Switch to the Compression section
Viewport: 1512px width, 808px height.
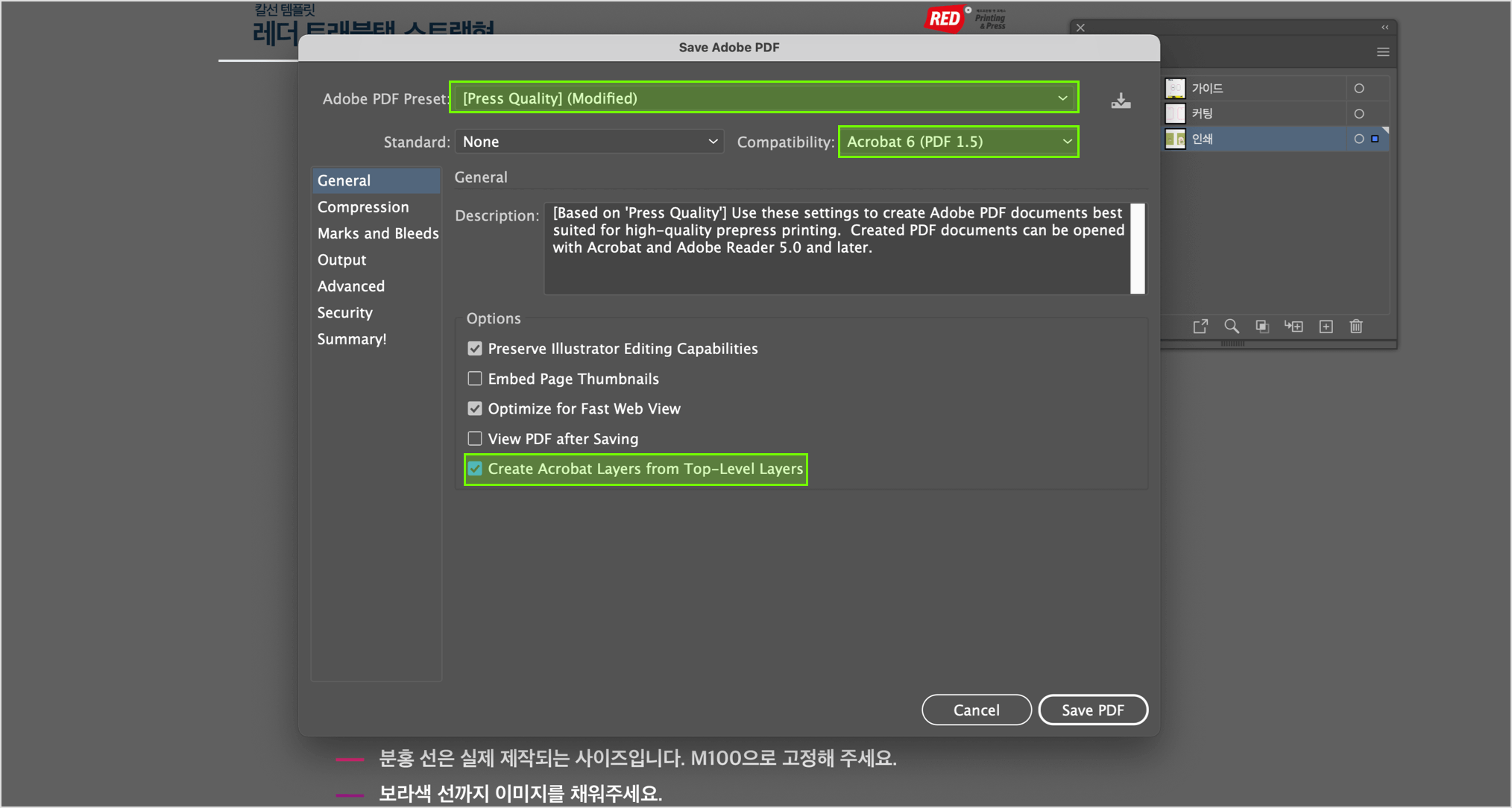[363, 207]
